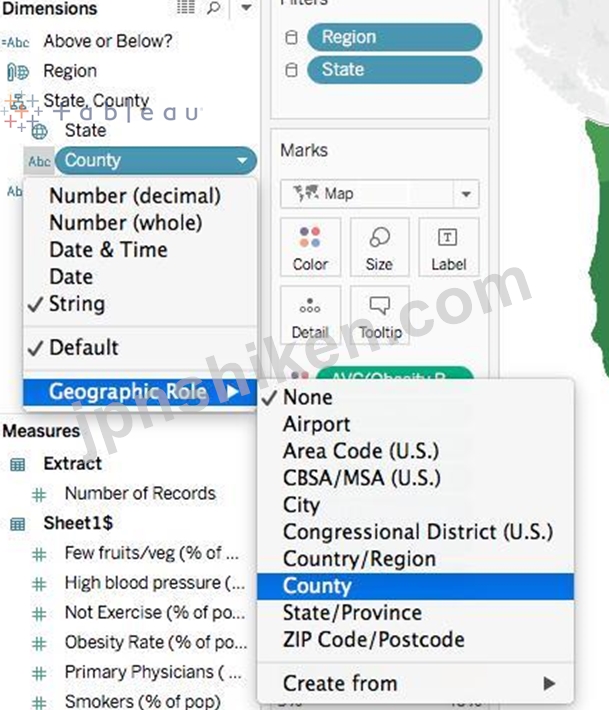Select the Not Exercise measure
609x710 pixels.
pos(155,613)
